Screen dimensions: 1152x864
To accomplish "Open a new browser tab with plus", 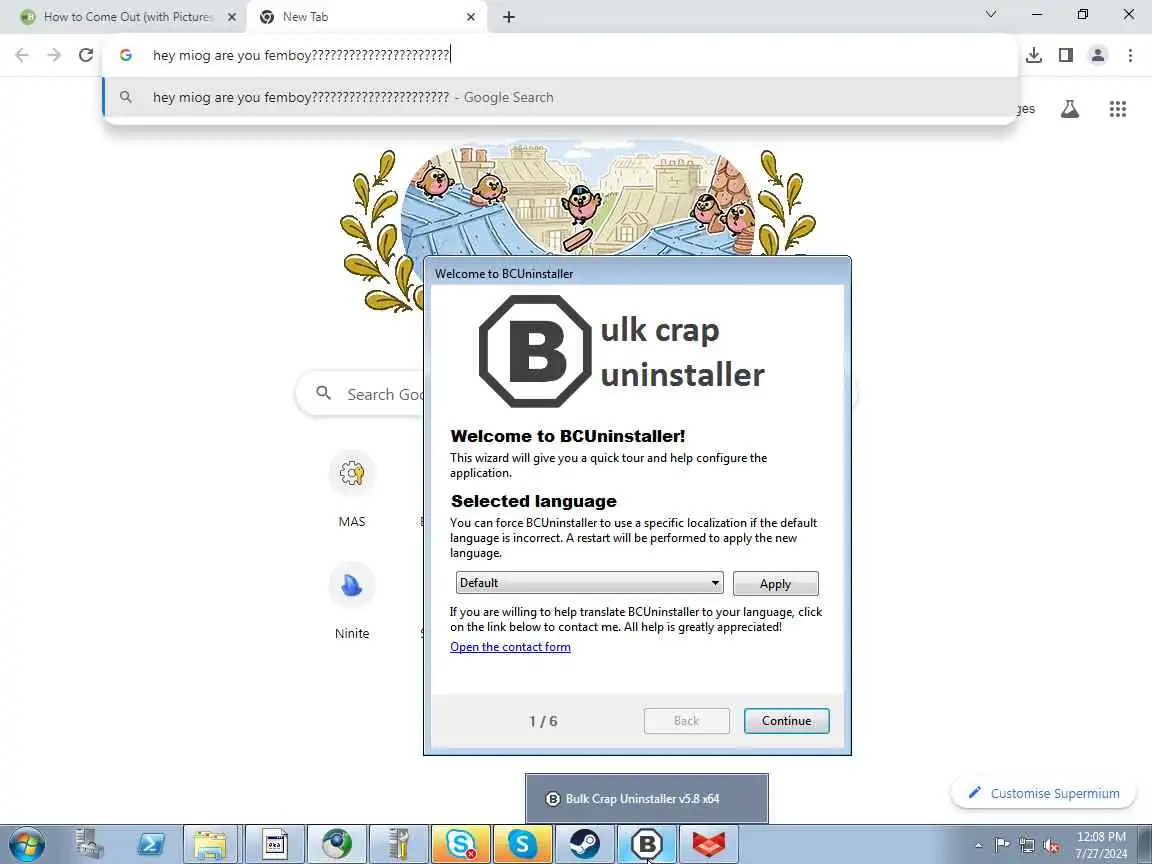I will pyautogui.click(x=508, y=17).
